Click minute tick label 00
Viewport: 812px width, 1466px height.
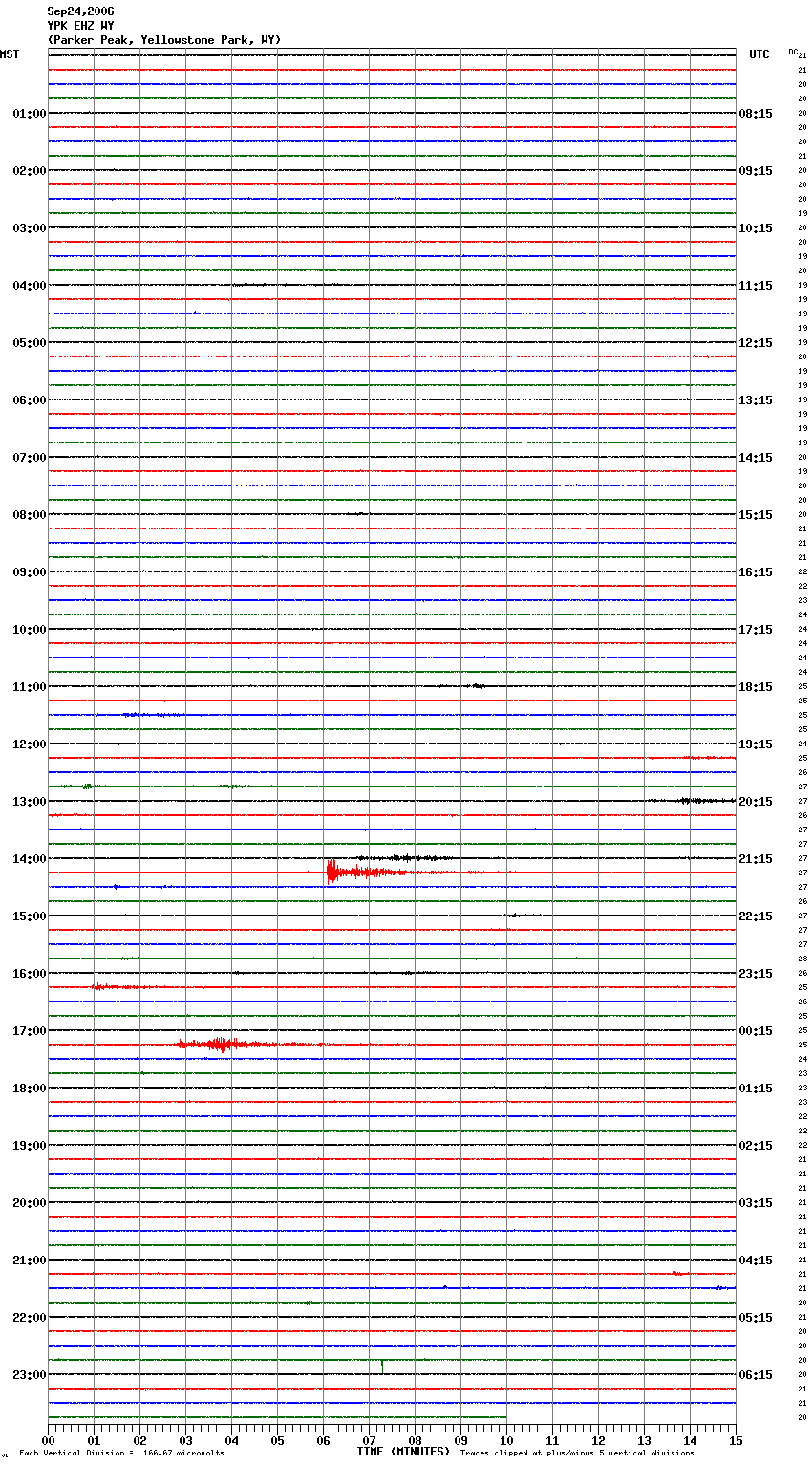(x=48, y=1440)
